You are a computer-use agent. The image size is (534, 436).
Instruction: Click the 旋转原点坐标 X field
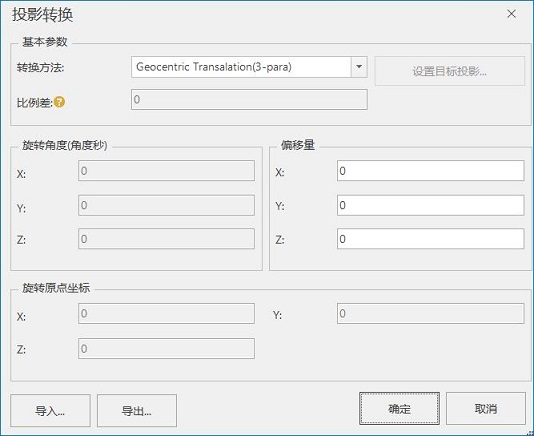(x=166, y=313)
